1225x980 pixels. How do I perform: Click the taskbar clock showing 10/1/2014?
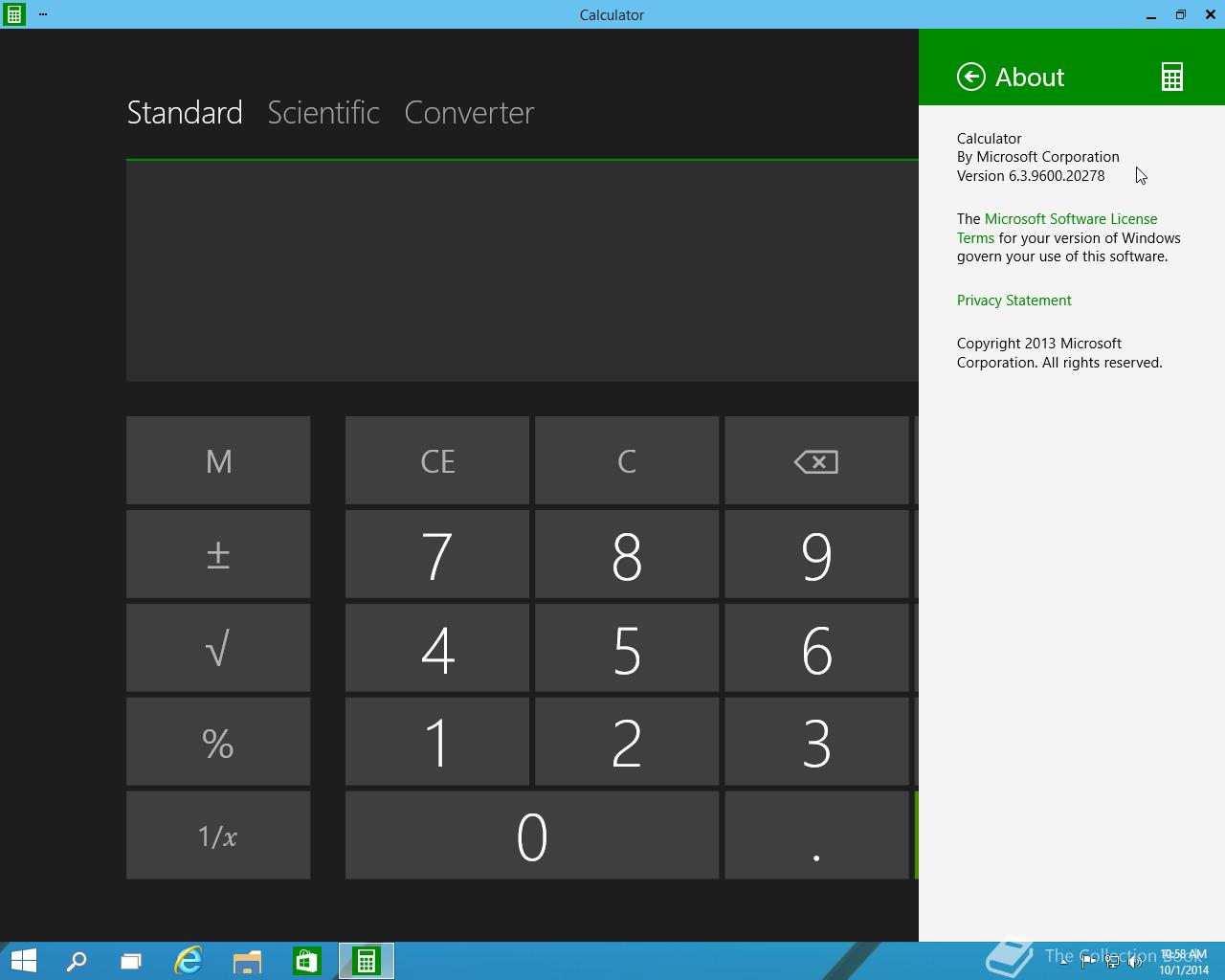(x=1184, y=962)
